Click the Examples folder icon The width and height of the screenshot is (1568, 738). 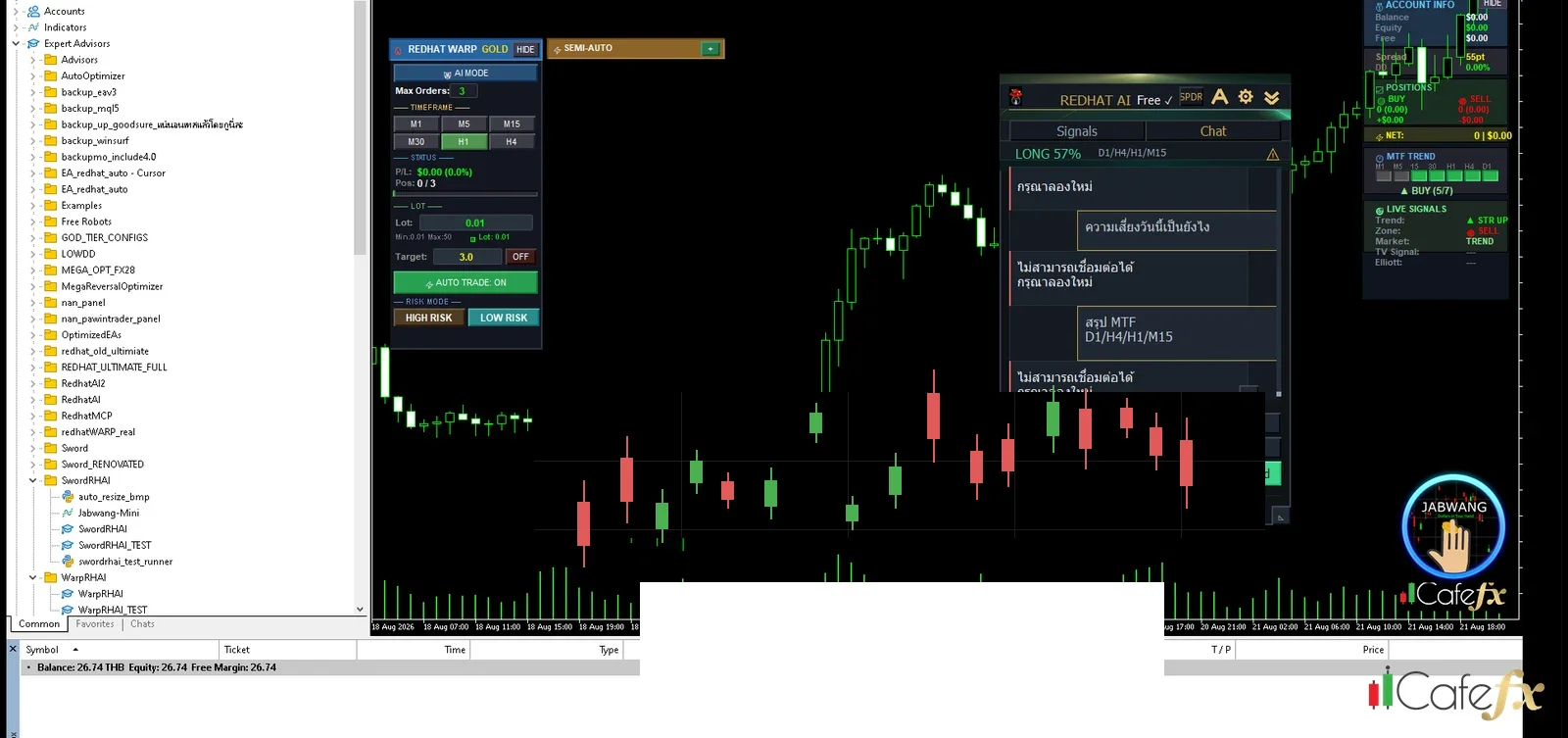(x=51, y=206)
